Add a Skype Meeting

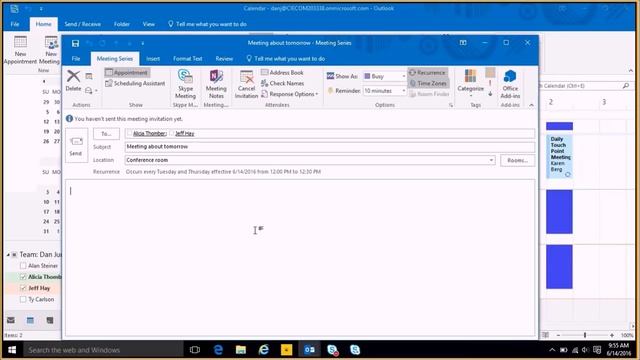click(x=185, y=84)
